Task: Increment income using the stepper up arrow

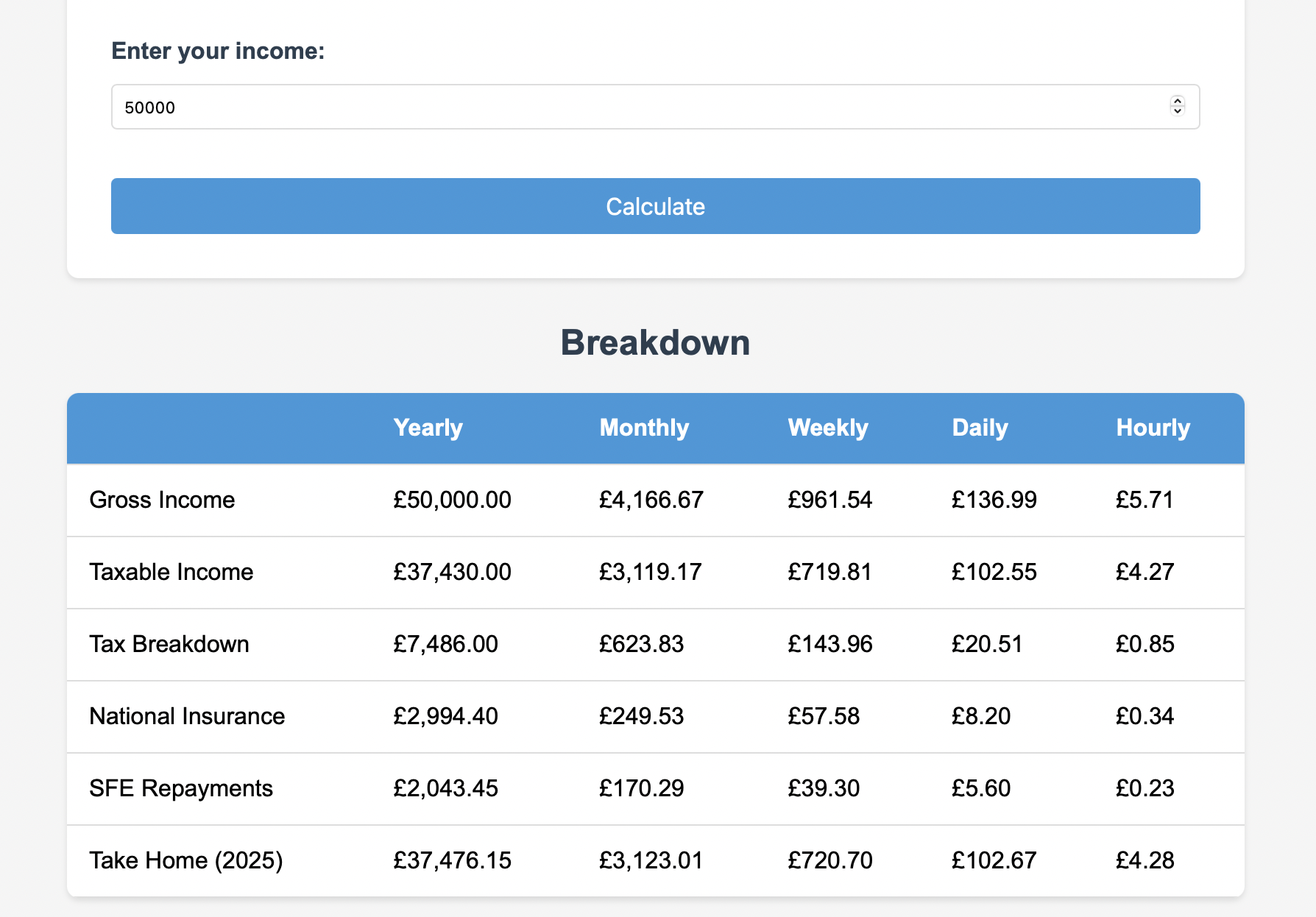Action: coord(1178,102)
